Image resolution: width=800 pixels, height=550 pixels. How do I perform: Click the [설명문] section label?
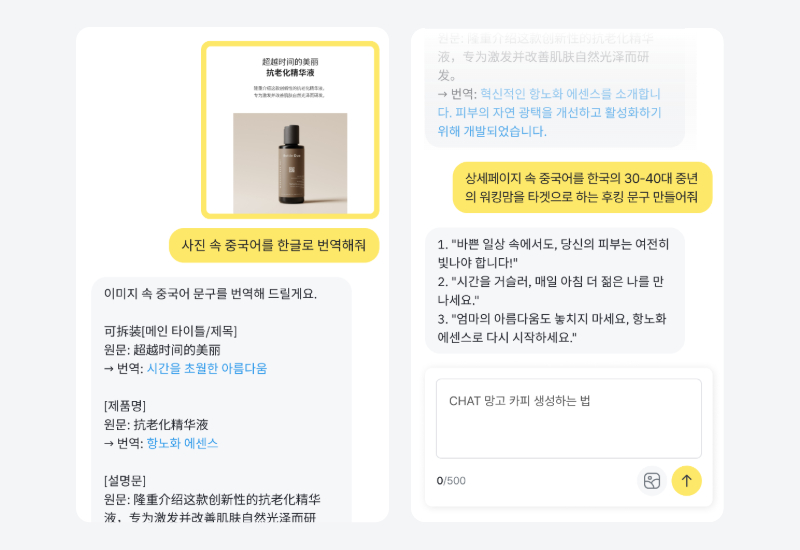[125, 480]
